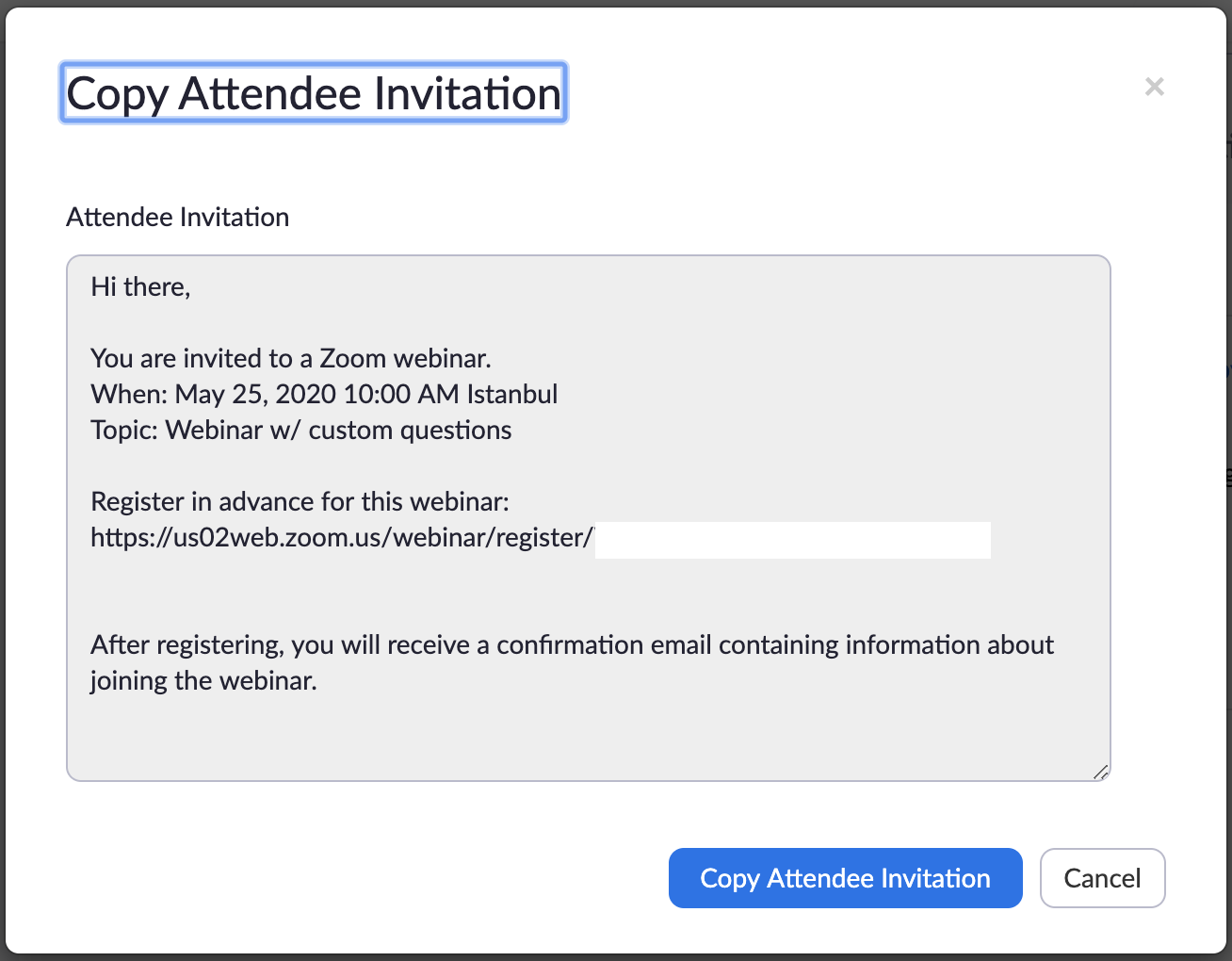Click the blue Copy Attendee Invitation button
The width and height of the screenshot is (1232, 961).
click(x=845, y=878)
